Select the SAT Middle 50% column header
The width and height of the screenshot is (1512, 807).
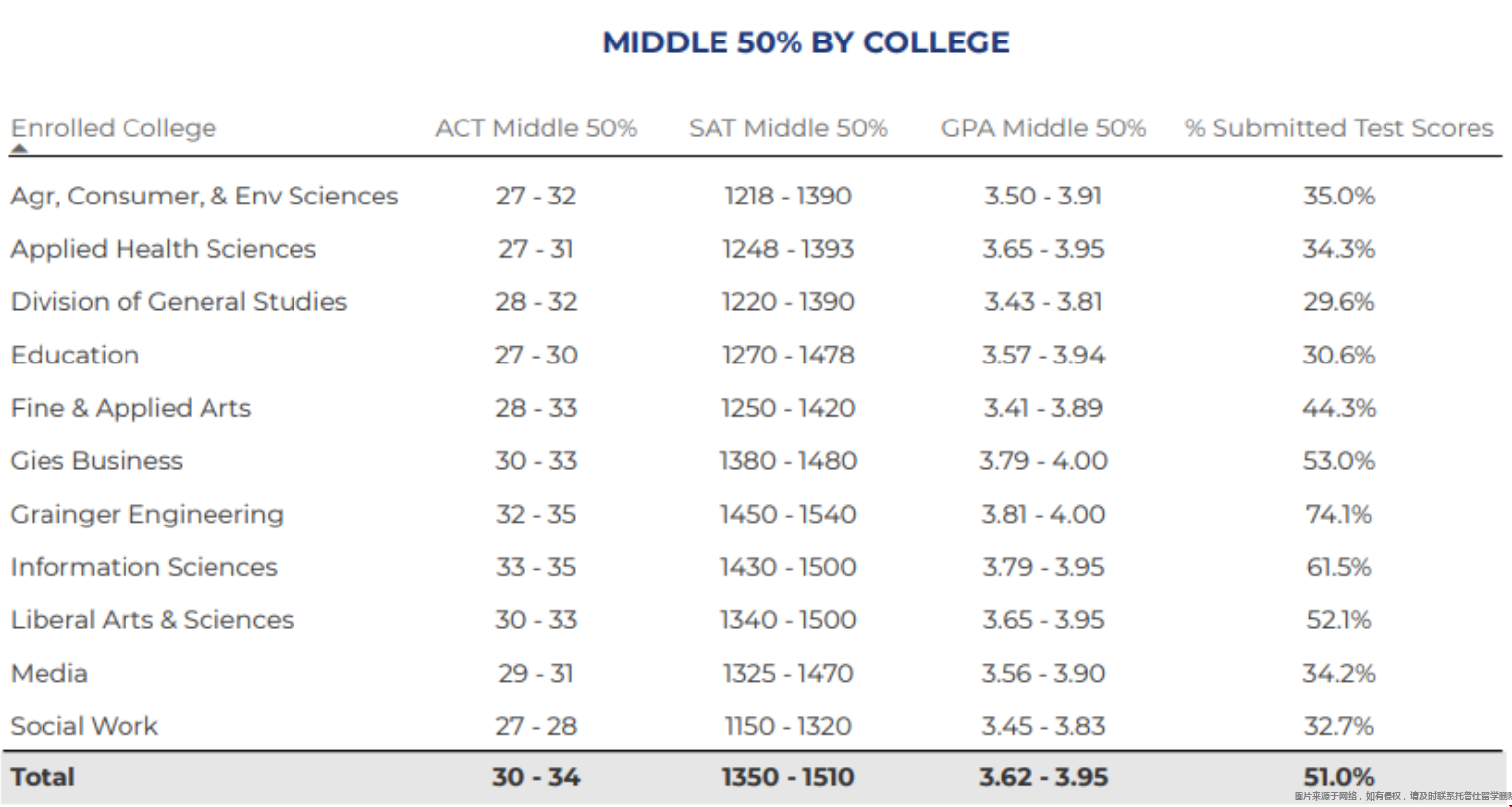788,128
